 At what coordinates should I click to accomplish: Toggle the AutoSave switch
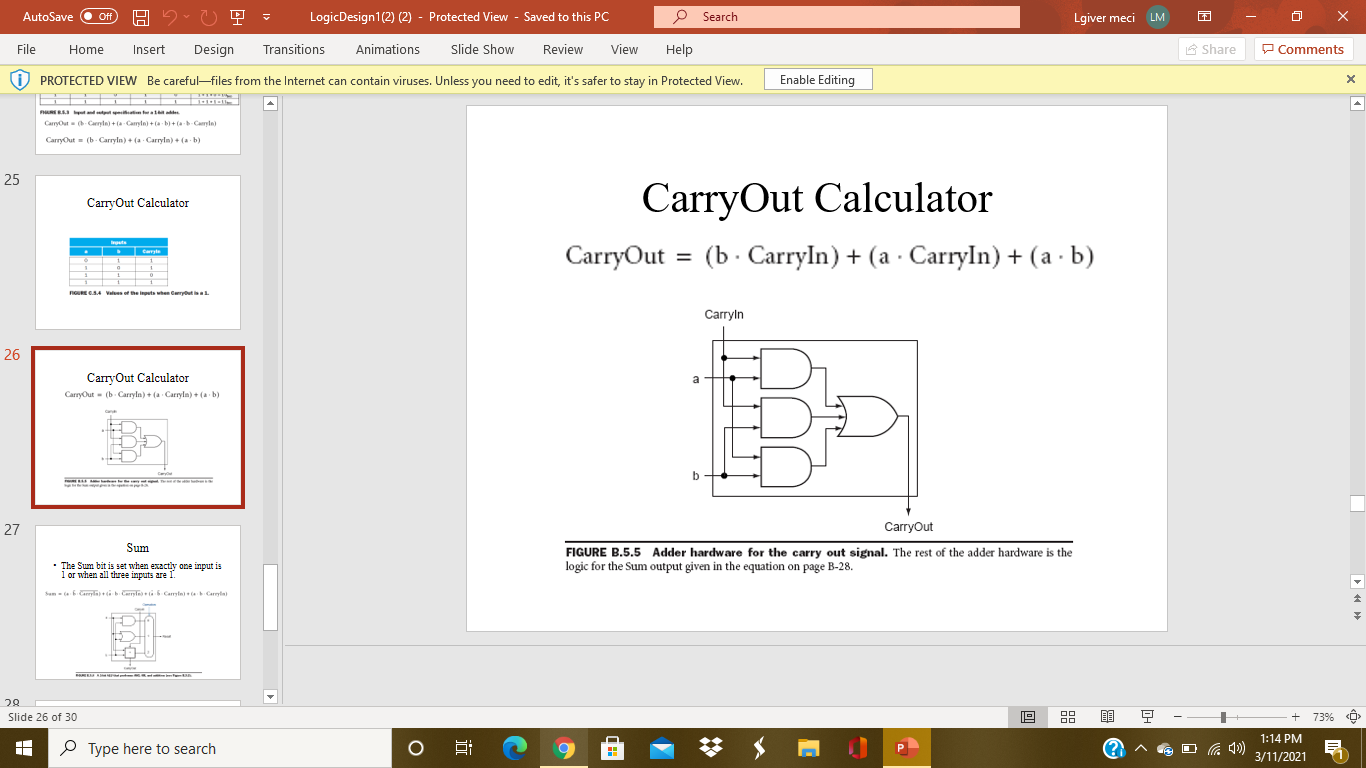98,17
